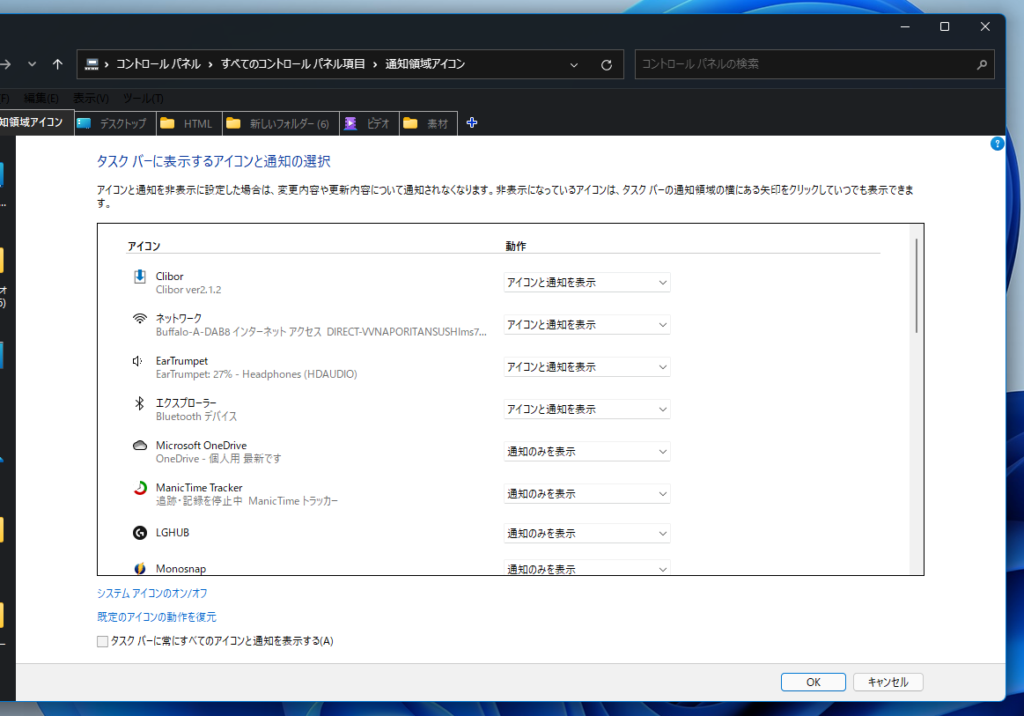1024x716 pixels.
Task: Go to コントロール パネル in the breadcrumb
Action: (x=158, y=64)
